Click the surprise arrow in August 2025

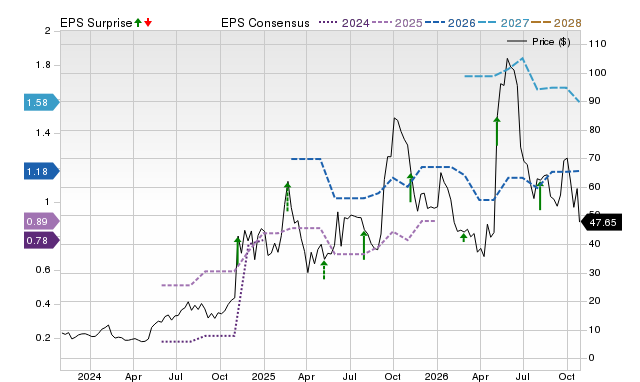[x=364, y=246]
